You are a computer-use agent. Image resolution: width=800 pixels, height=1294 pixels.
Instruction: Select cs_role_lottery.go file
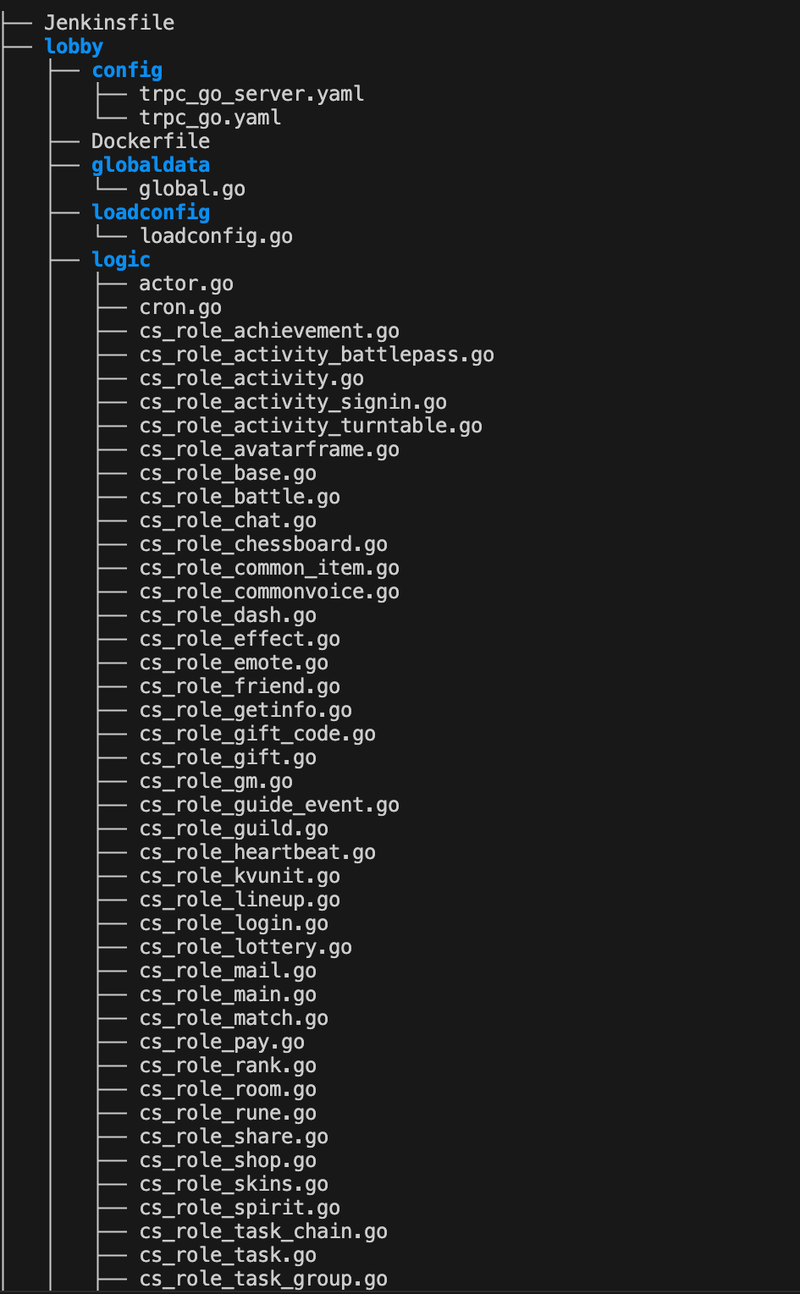(245, 947)
